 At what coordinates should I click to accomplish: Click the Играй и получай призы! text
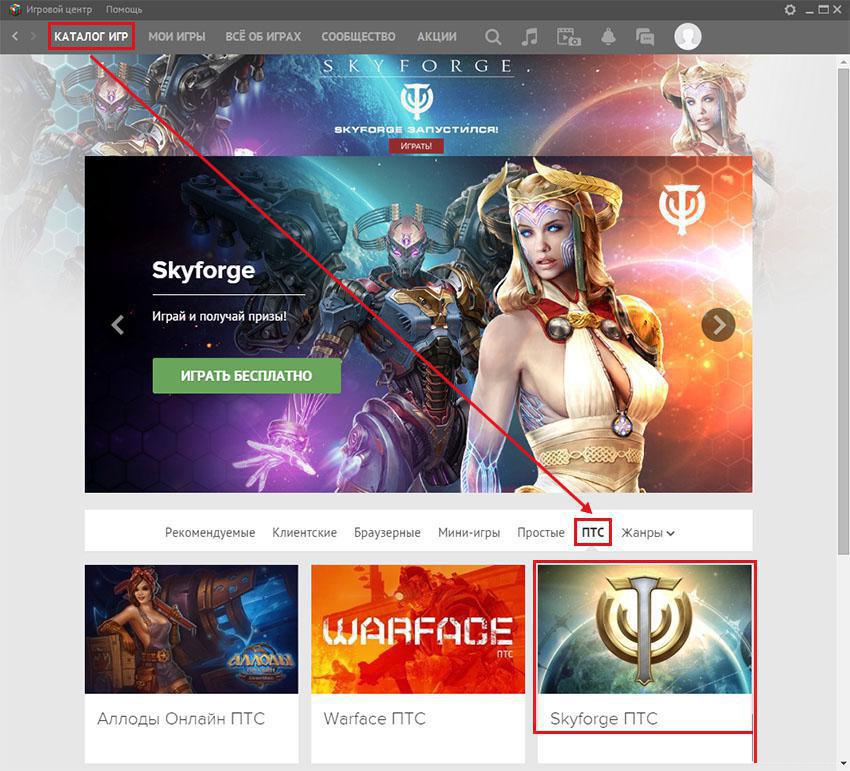220,316
